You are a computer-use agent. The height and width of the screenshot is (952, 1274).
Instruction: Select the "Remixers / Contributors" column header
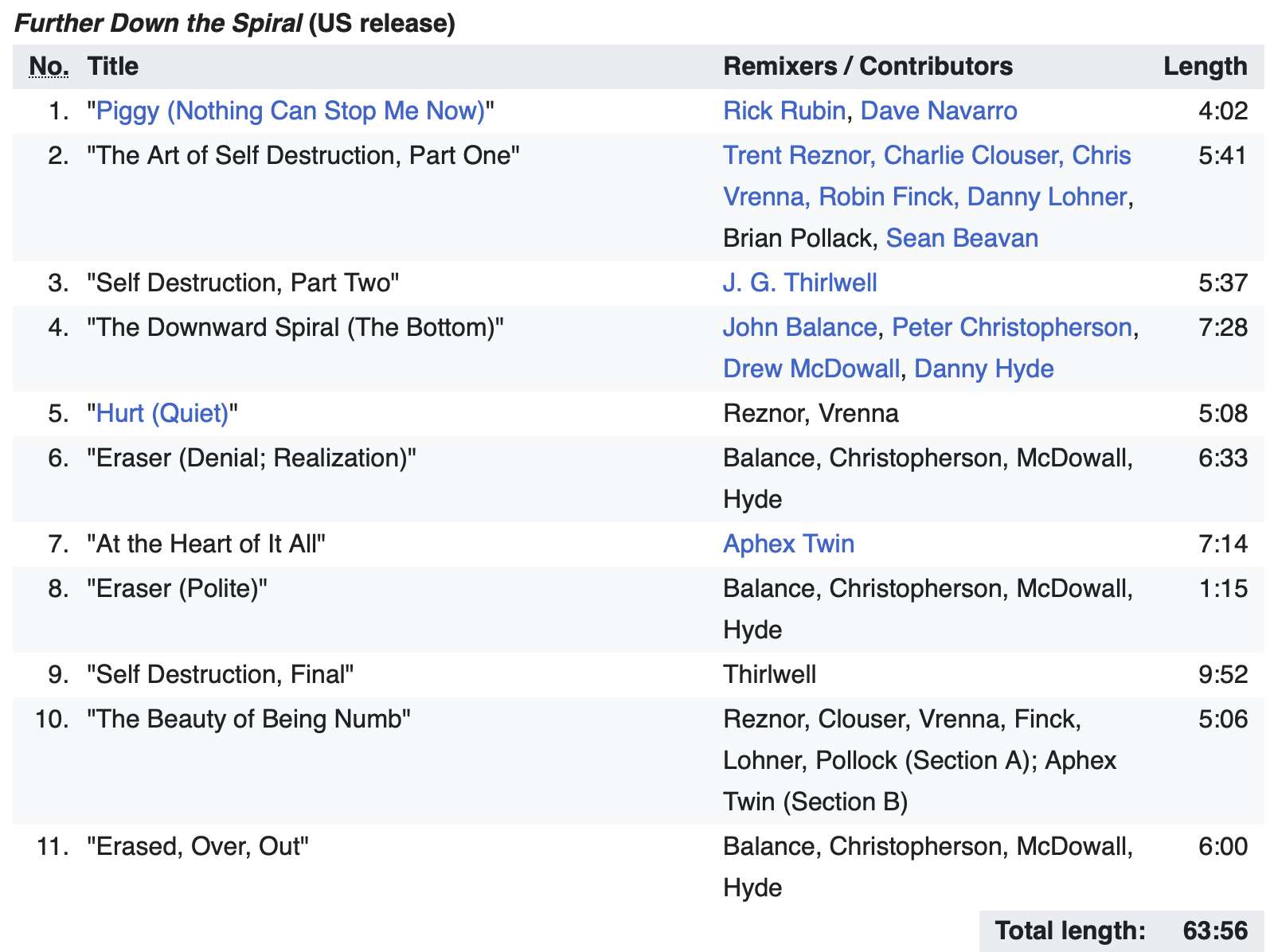[868, 66]
